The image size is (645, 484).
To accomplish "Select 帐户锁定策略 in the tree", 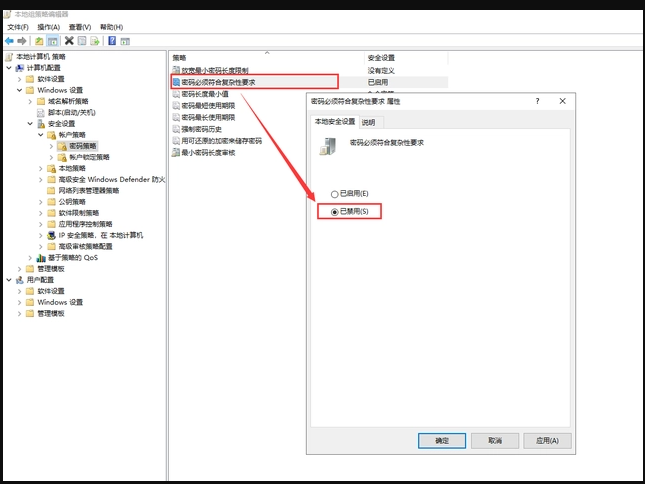I will (x=89, y=157).
